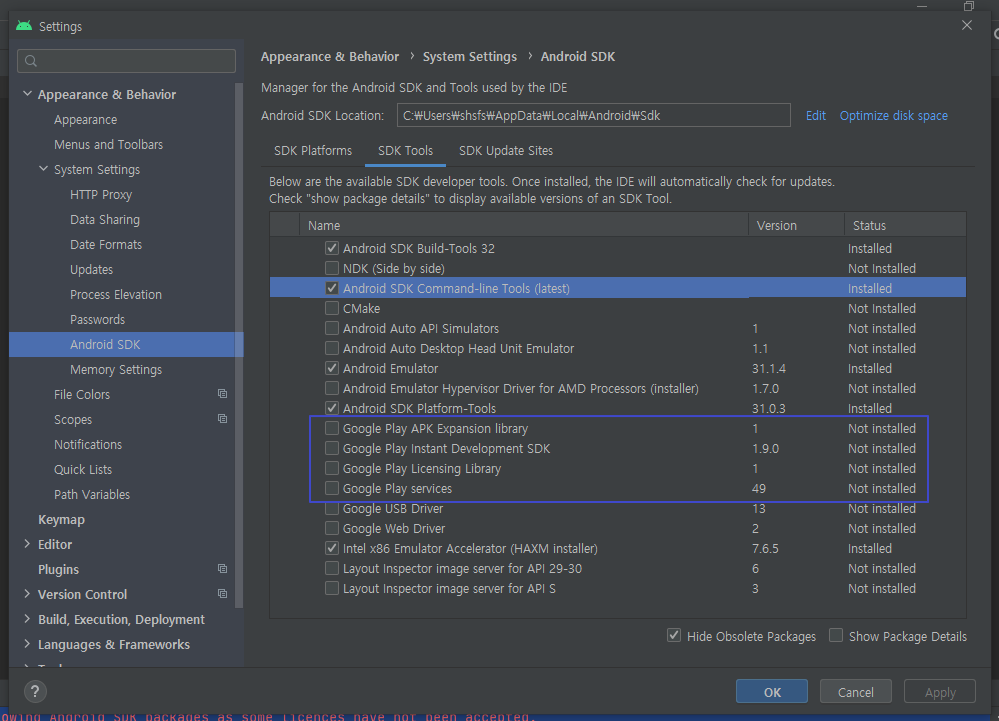Screen dimensions: 999x721
Task: Uncheck Android SDK Command-line Tools (latest)
Action: pos(331,288)
